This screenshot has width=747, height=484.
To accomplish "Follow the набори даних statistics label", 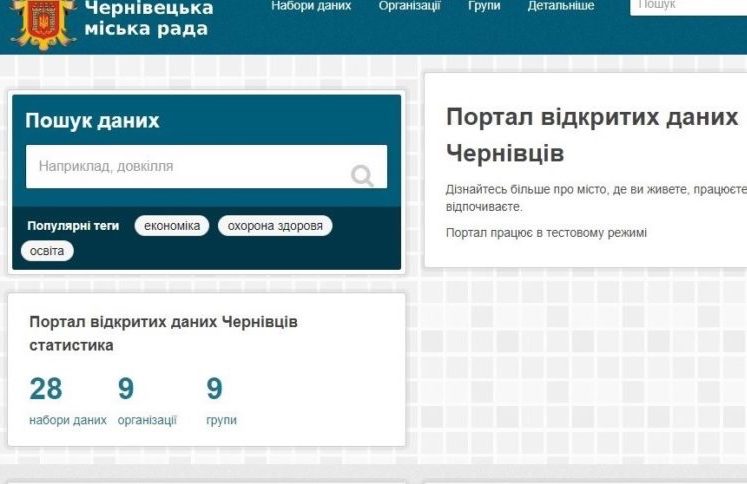I will [x=68, y=420].
